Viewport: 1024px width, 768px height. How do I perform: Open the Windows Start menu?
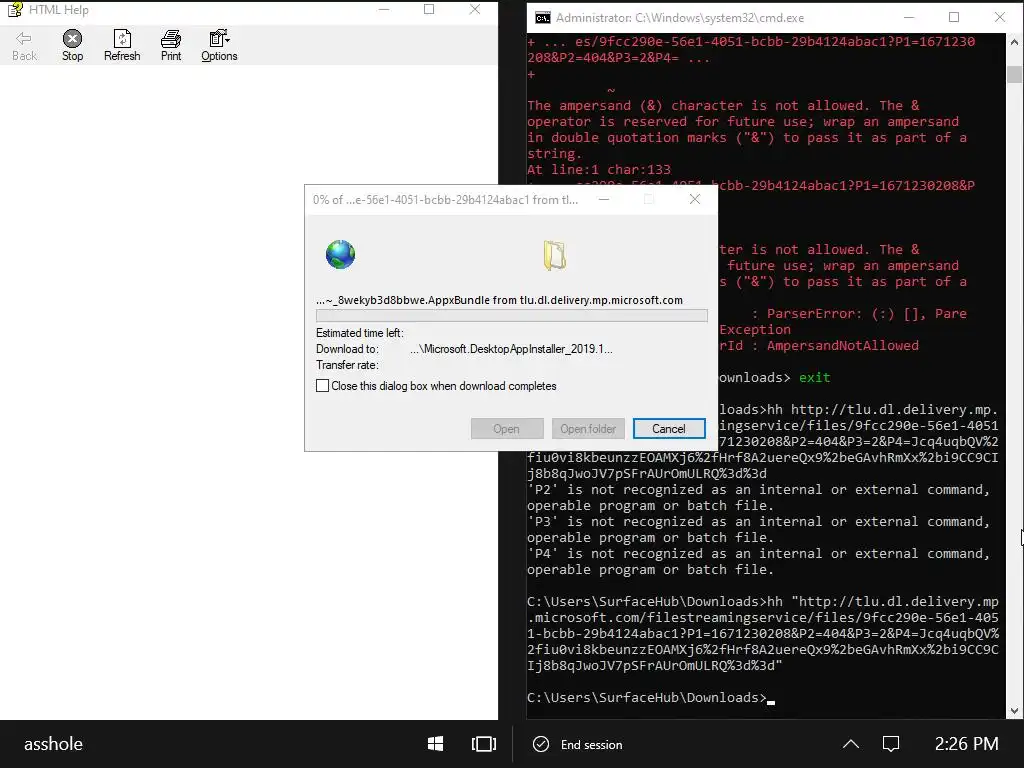[x=435, y=744]
